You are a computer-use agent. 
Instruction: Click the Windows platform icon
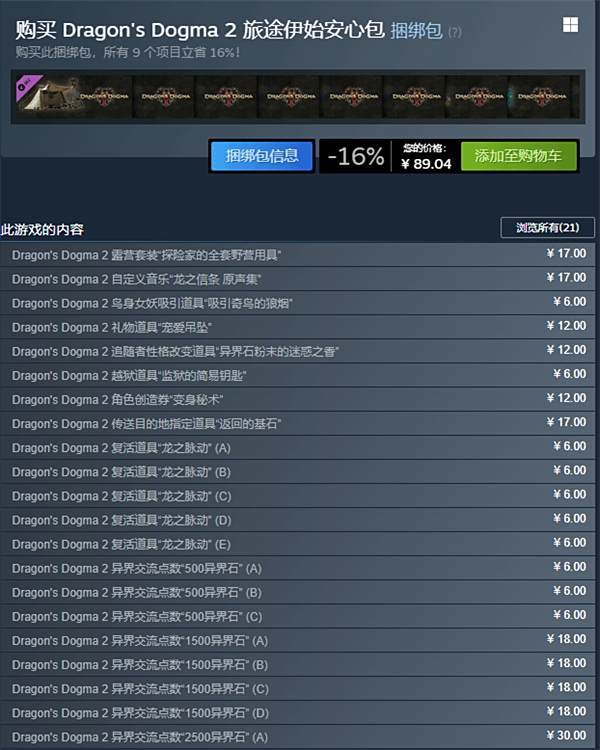click(x=570, y=25)
